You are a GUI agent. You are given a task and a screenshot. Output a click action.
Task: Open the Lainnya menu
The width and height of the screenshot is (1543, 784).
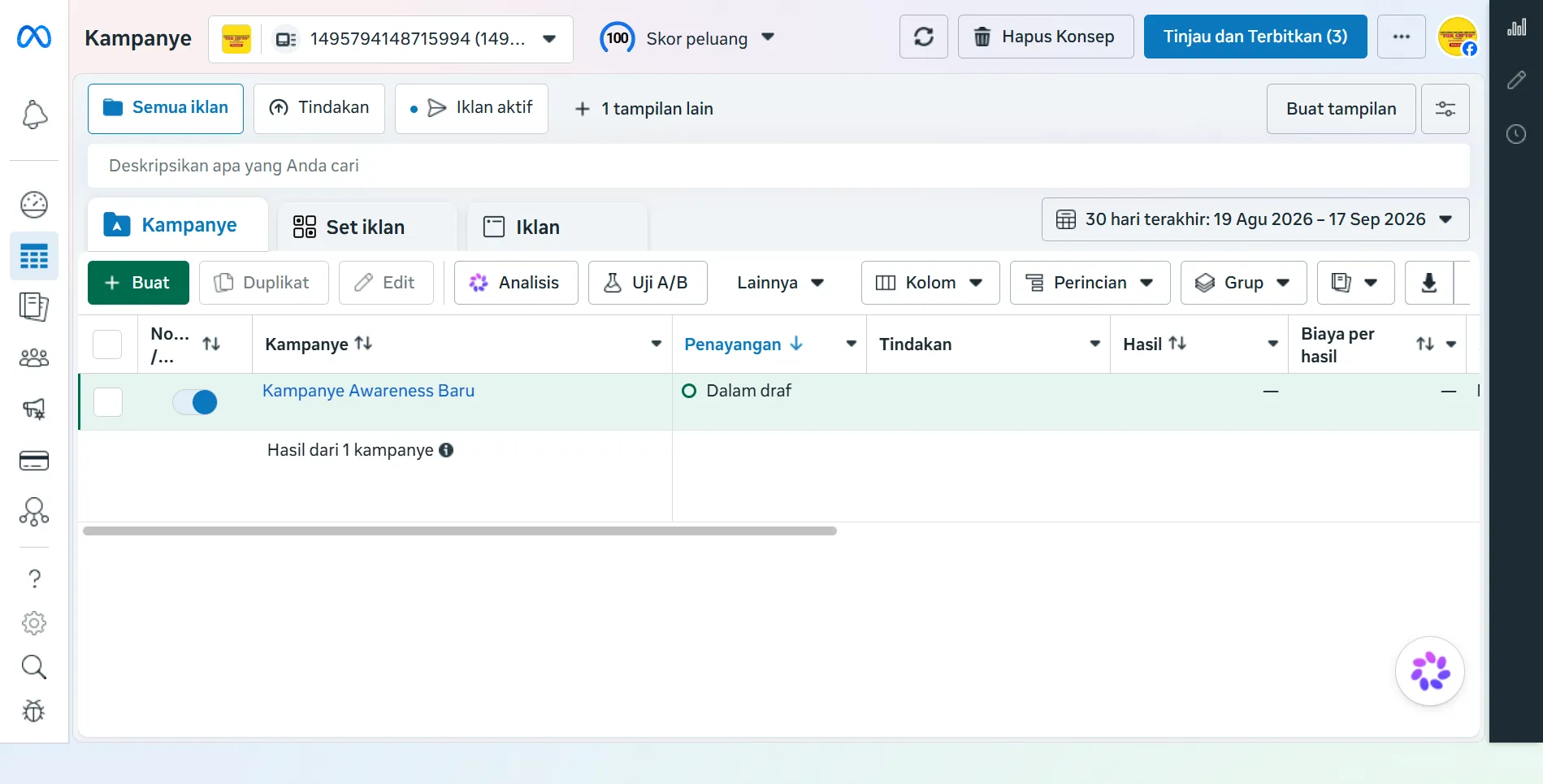click(x=781, y=283)
